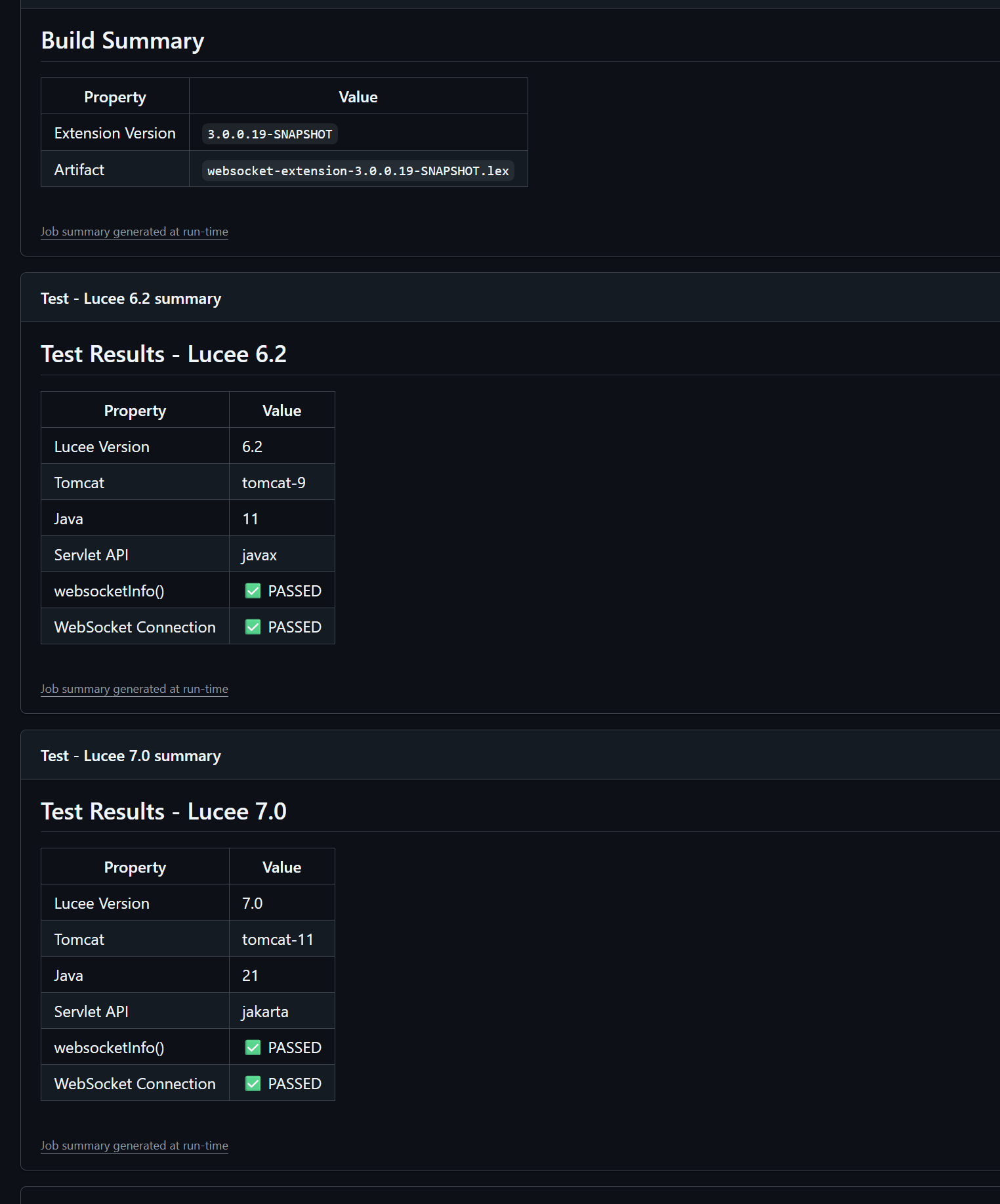Click the 'Test Results - Lucee 6.2' heading
Image resolution: width=1000 pixels, height=1204 pixels.
pos(163,354)
